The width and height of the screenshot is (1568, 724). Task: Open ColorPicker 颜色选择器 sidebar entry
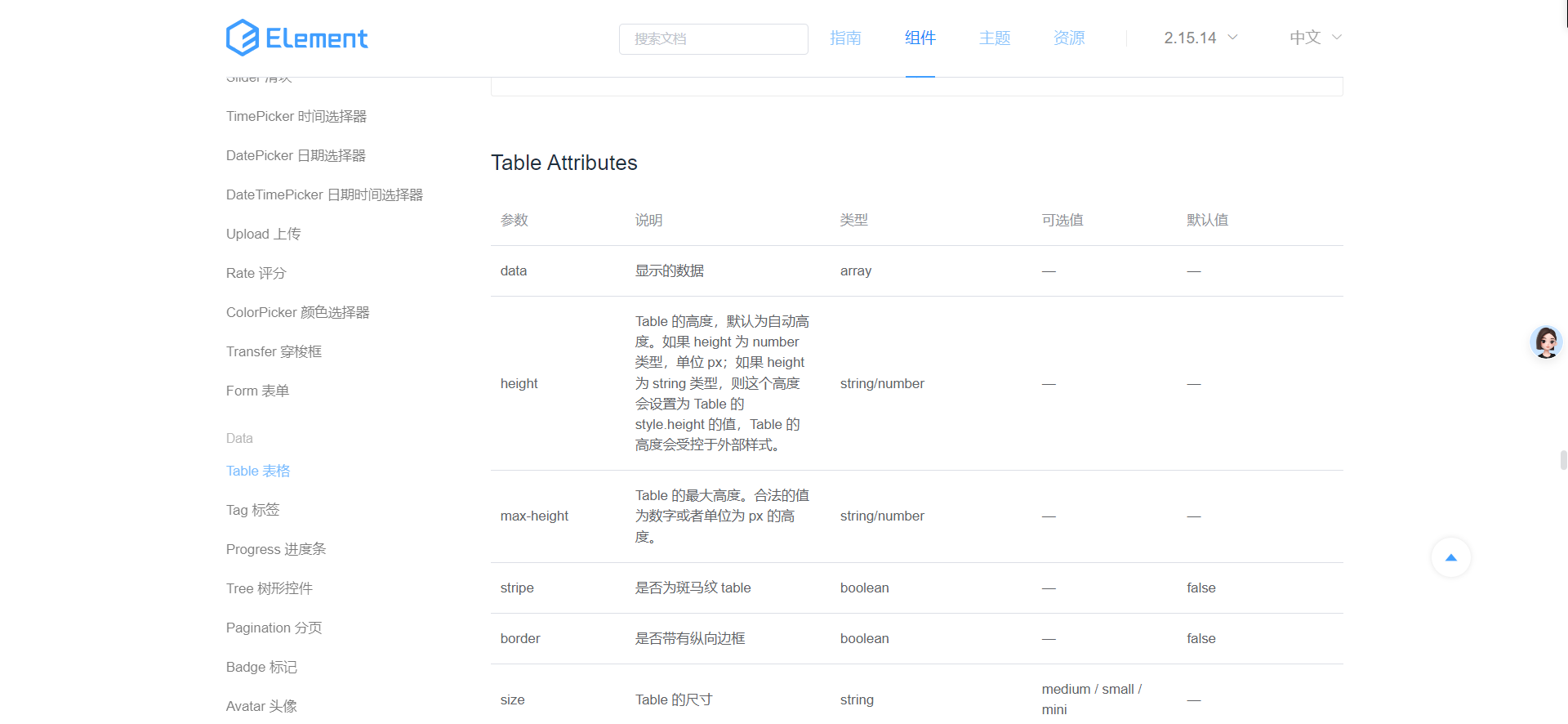[297, 313]
